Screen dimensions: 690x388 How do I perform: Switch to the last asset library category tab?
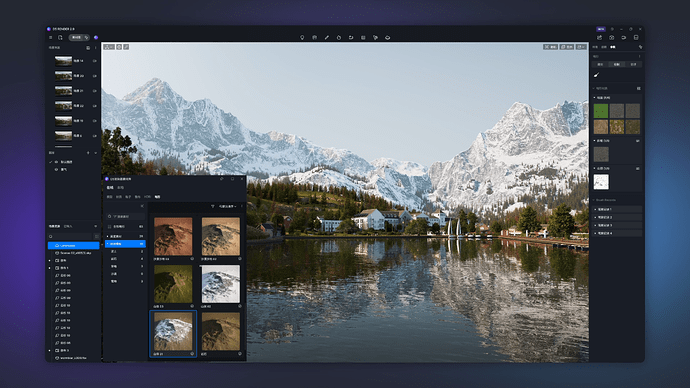tap(158, 197)
